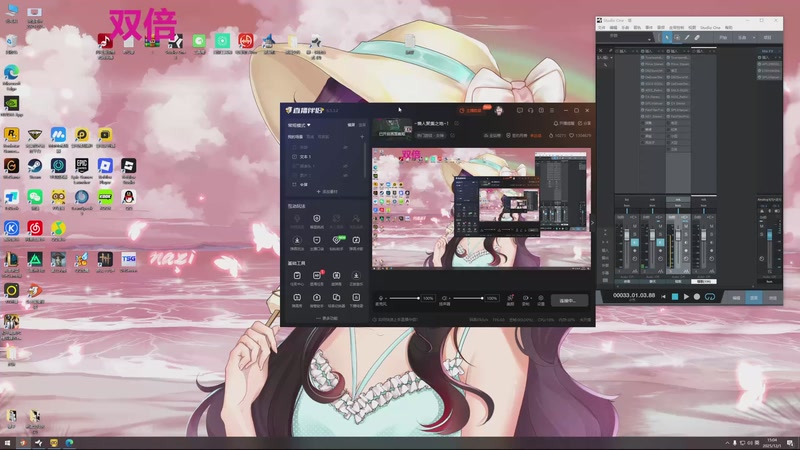Open the 录制 record icon in live companion
This screenshot has width=800, height=450.
(526, 298)
